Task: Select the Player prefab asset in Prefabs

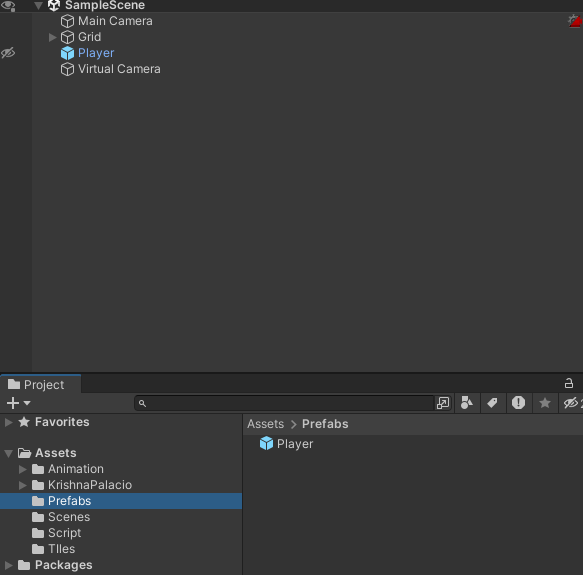Action: coord(286,444)
